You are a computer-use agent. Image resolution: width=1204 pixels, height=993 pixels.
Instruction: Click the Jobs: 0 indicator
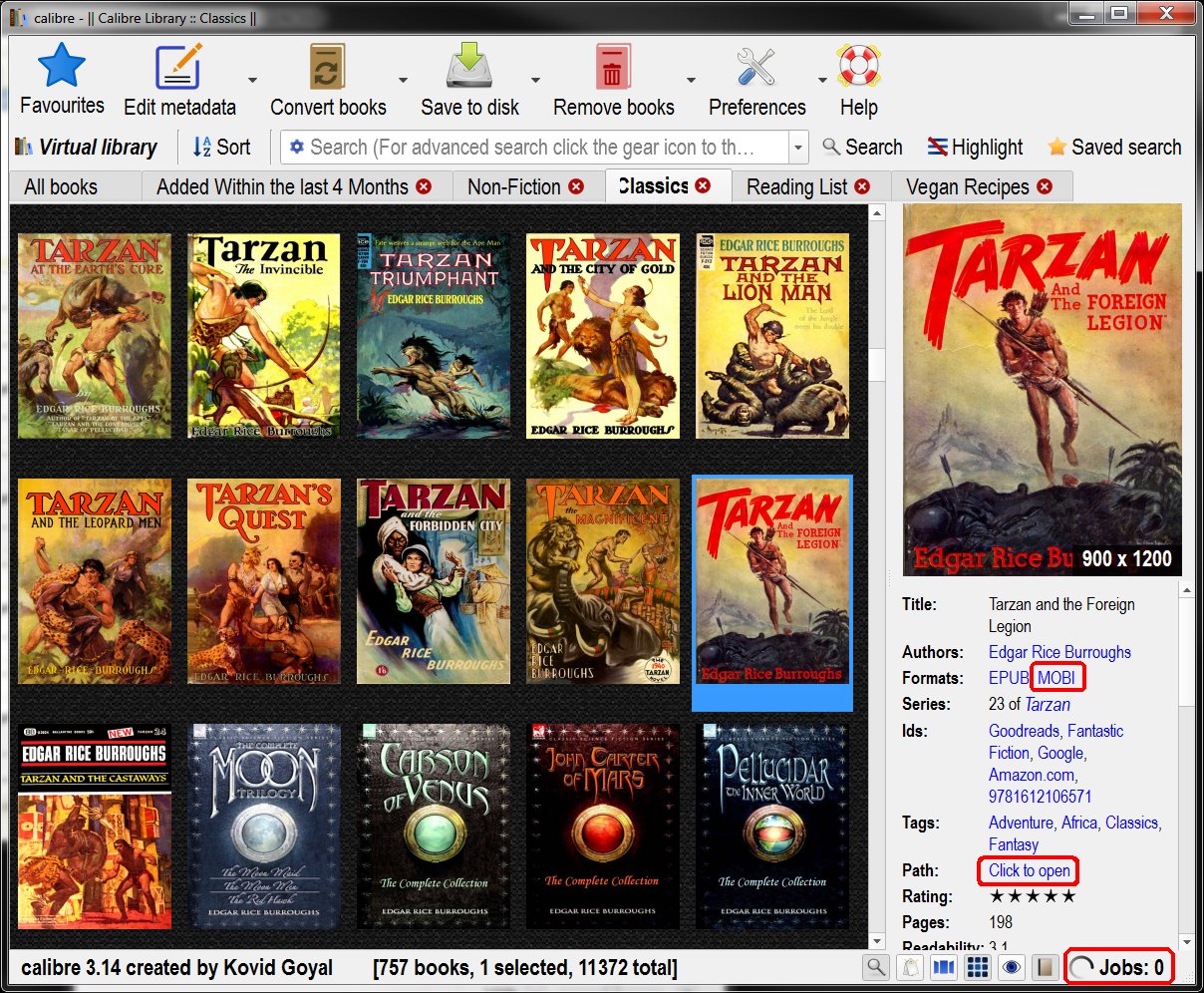point(1117,967)
